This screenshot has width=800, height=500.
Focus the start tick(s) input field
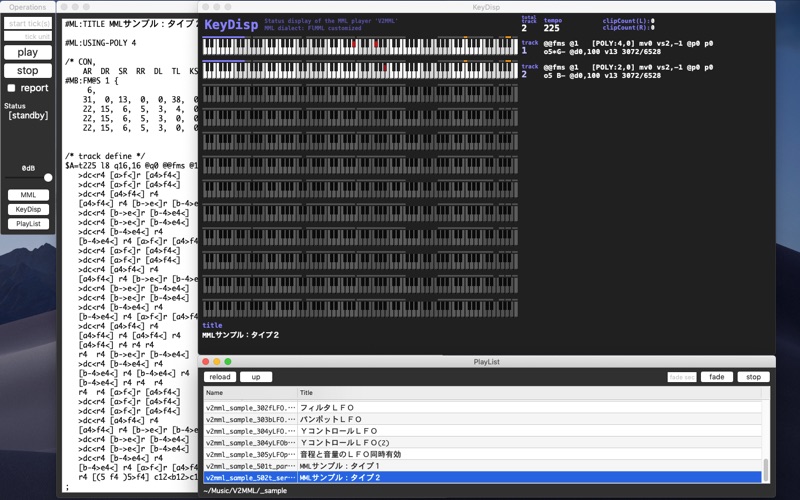point(28,23)
